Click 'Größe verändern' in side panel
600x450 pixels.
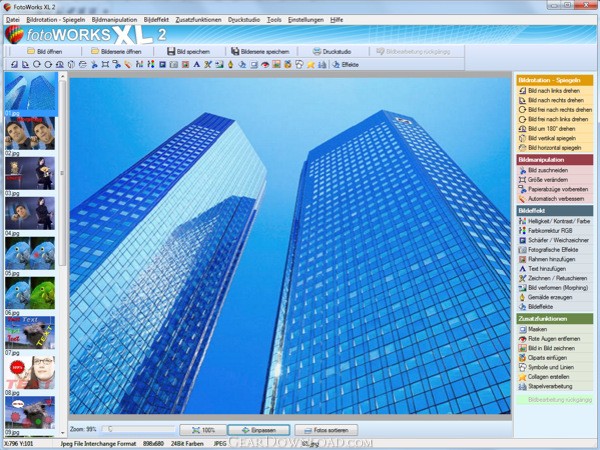(554, 180)
